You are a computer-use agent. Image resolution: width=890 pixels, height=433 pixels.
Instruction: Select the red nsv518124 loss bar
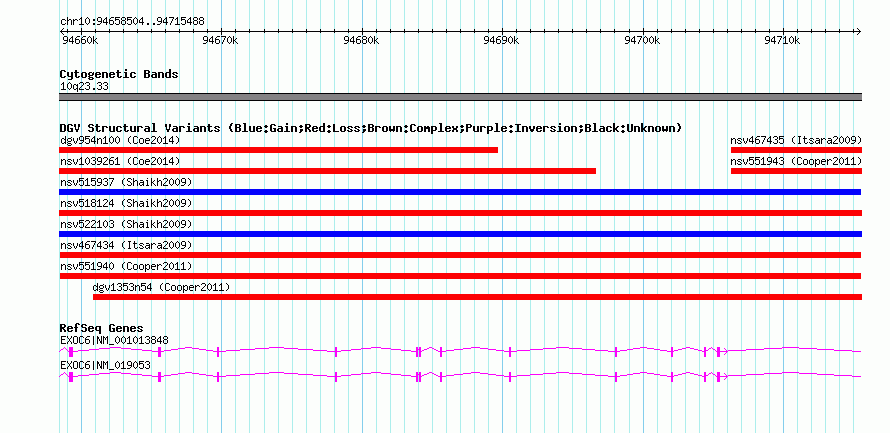[461, 213]
